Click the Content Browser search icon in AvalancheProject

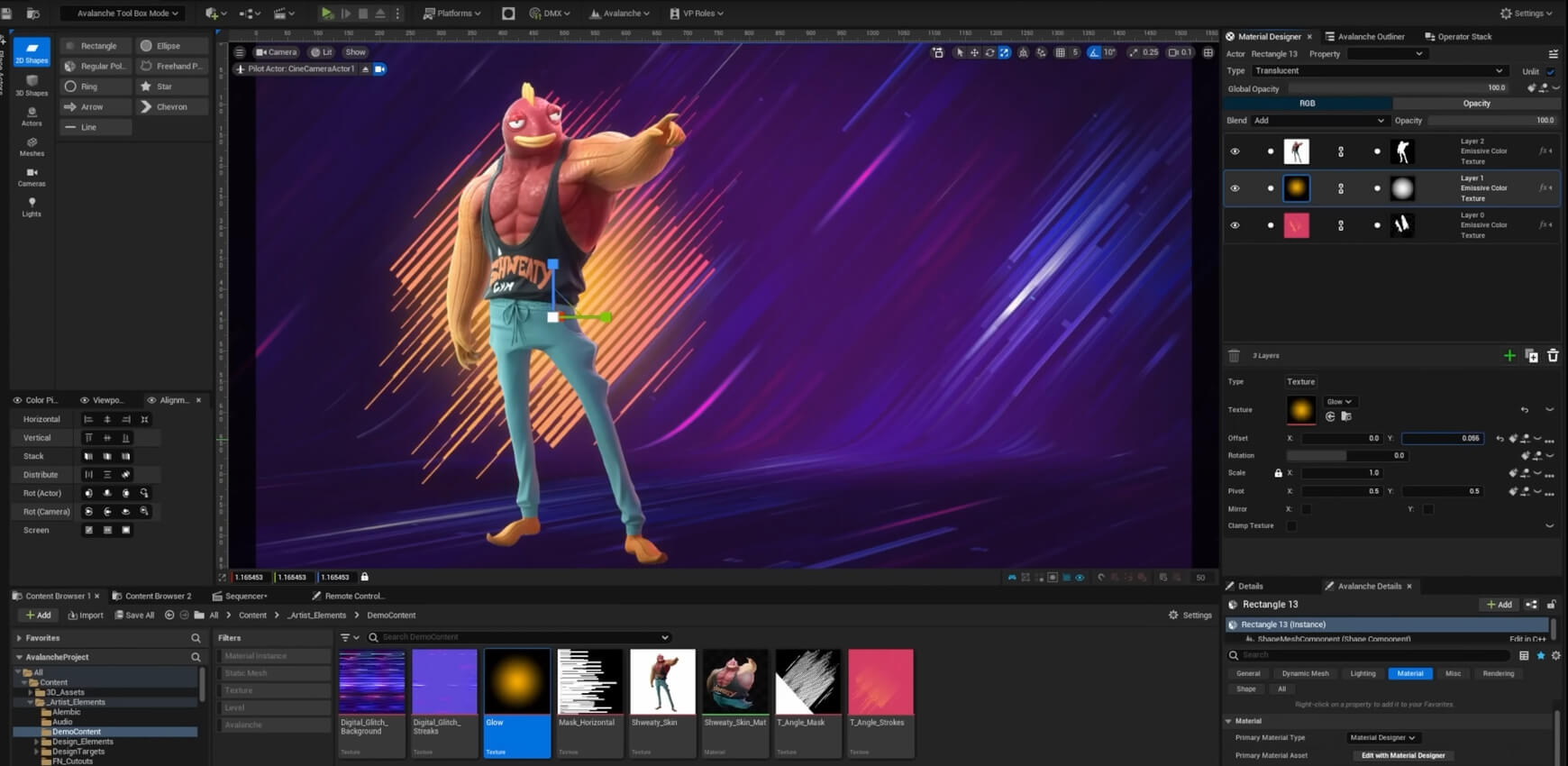pyautogui.click(x=196, y=657)
